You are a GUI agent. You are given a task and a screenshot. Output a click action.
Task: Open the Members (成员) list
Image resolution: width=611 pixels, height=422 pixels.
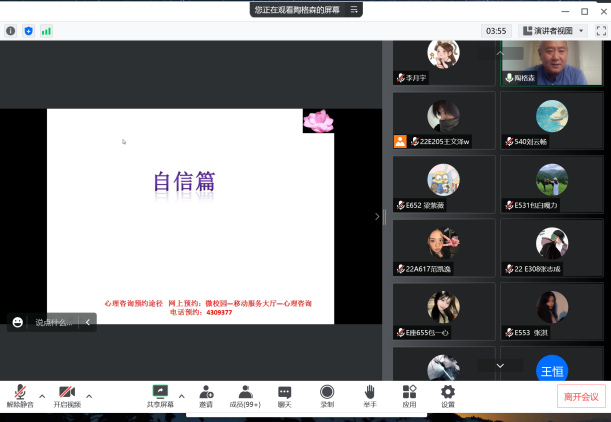[x=245, y=394]
